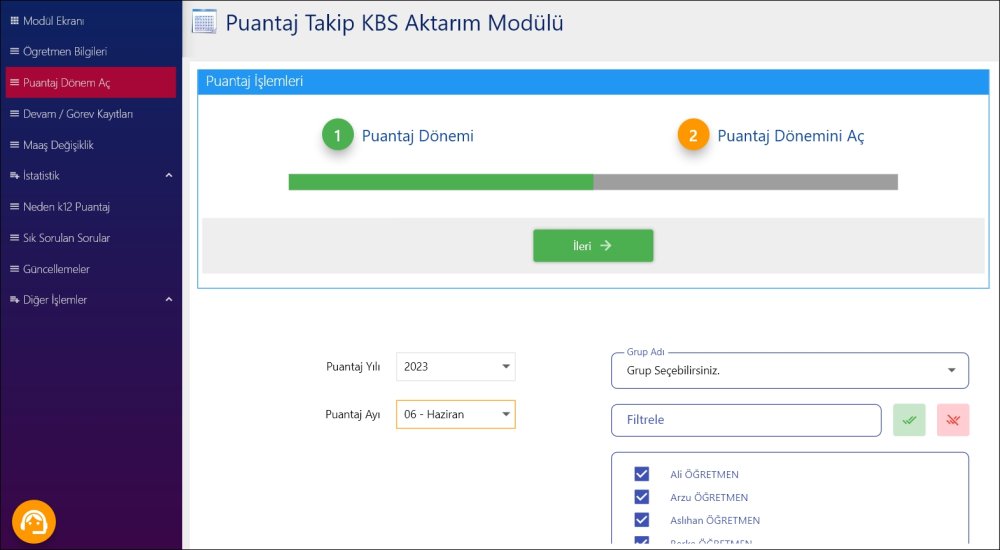Click the calendar icon beside module title
Viewport: 1000px width, 550px height.
[204, 22]
